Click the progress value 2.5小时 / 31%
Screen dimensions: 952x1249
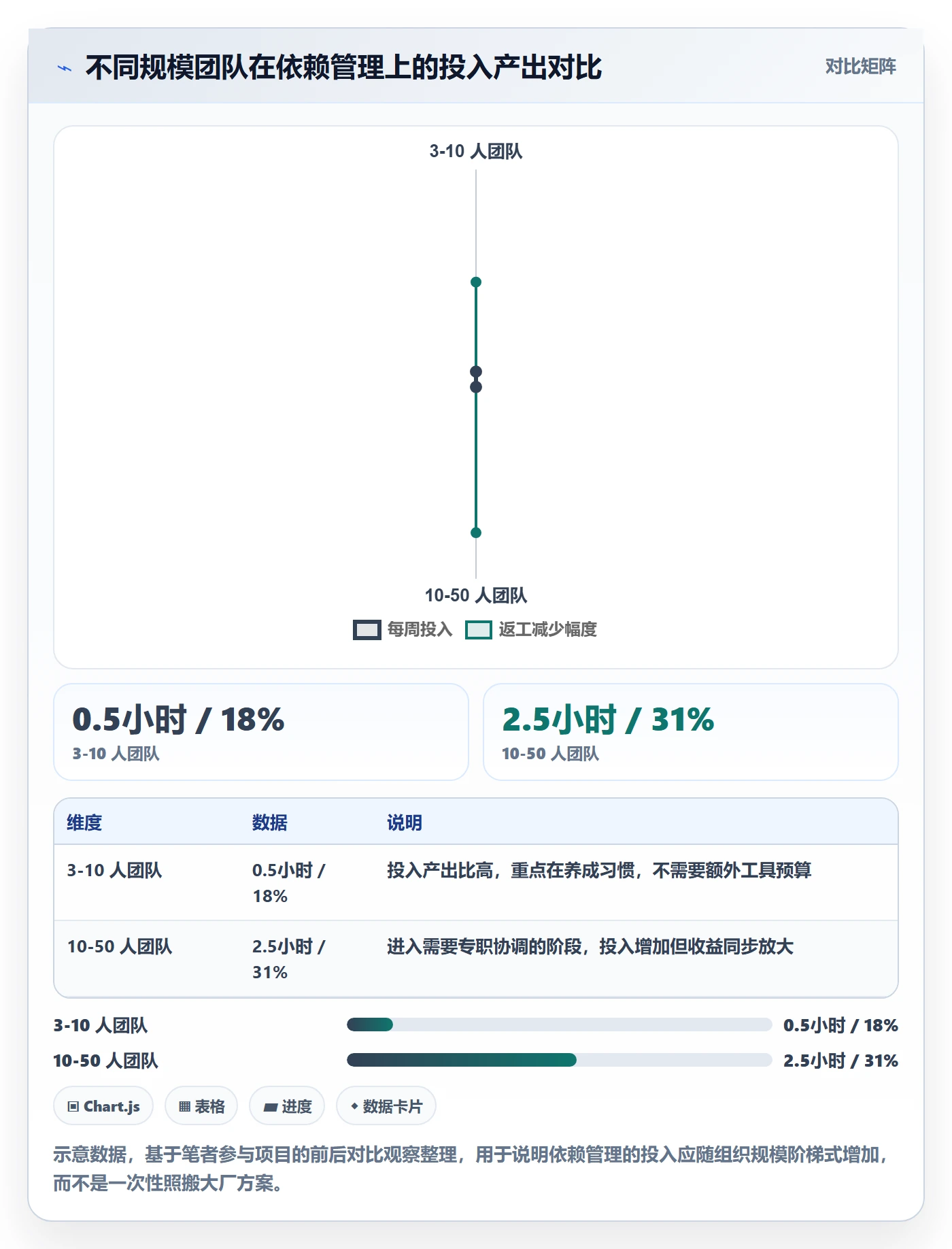tap(840, 1061)
